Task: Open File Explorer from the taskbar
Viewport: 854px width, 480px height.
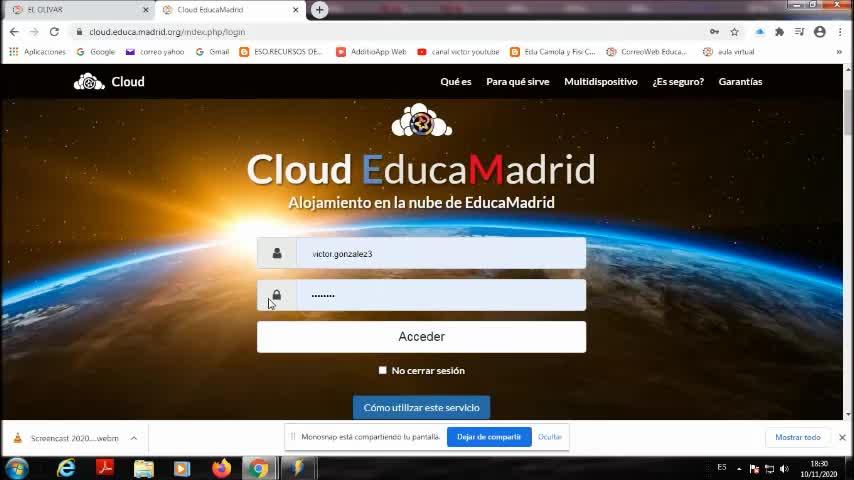Action: 144,469
